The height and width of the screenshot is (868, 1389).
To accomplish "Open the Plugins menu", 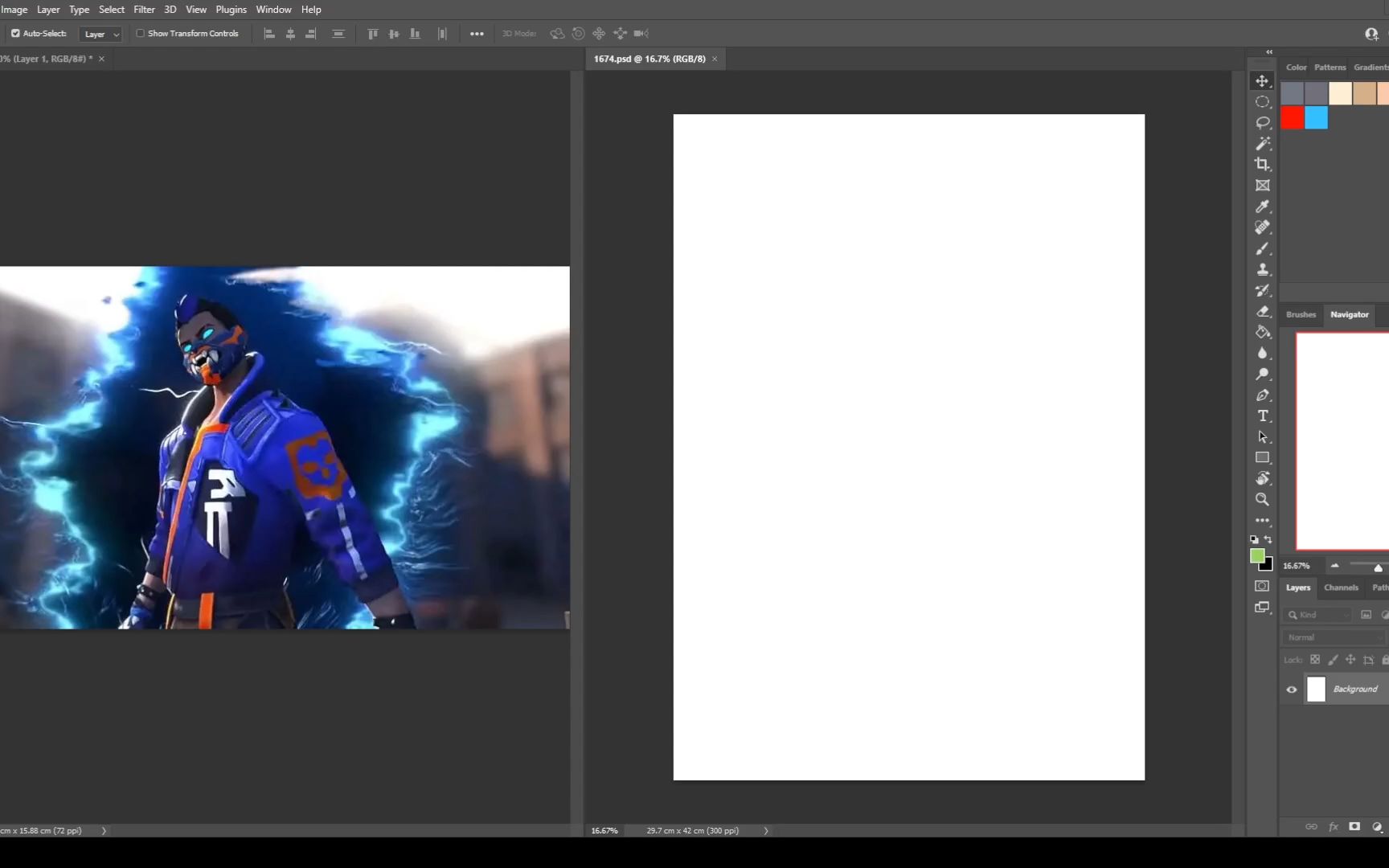I will 231,10.
